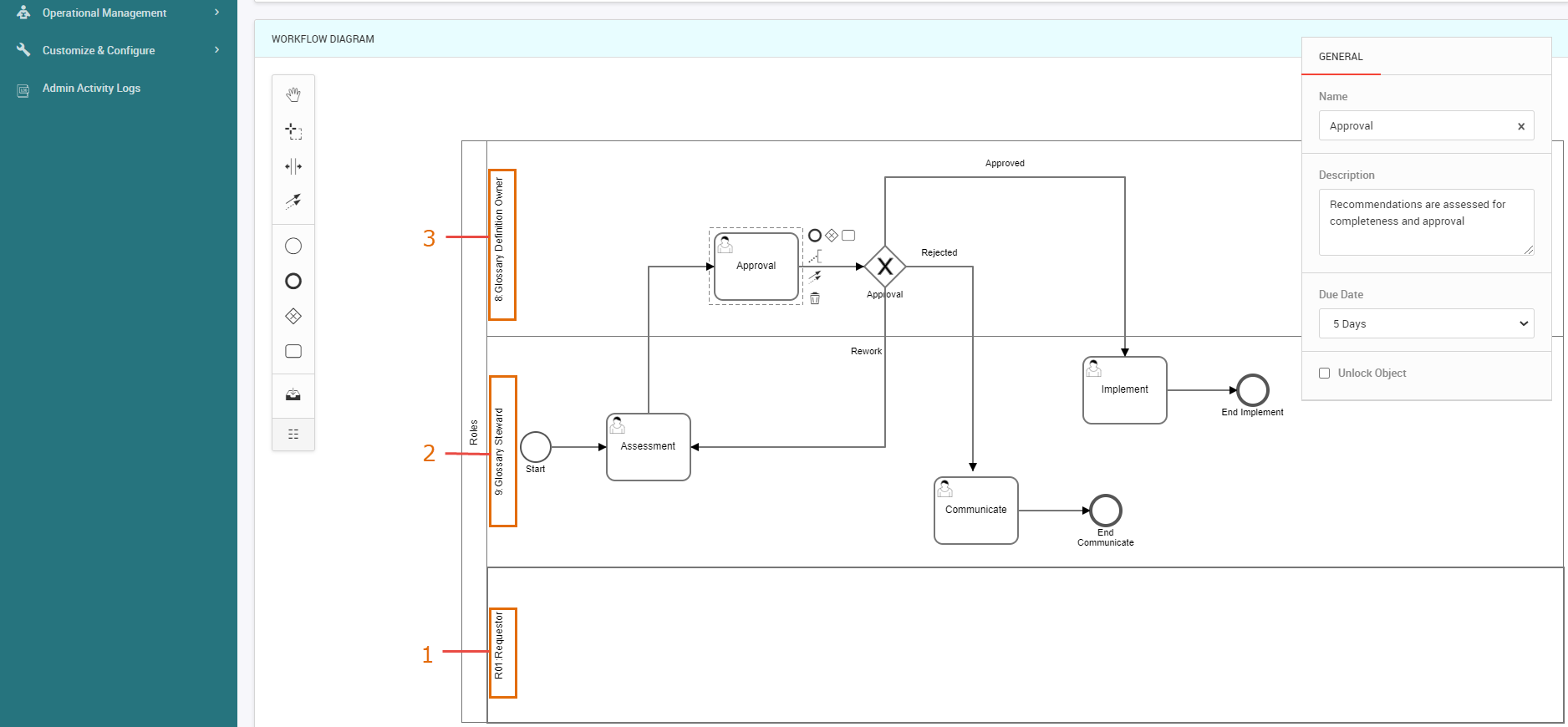Viewport: 1568px width, 727px height.
Task: Activate the hand pan tool in palette
Action: click(293, 95)
